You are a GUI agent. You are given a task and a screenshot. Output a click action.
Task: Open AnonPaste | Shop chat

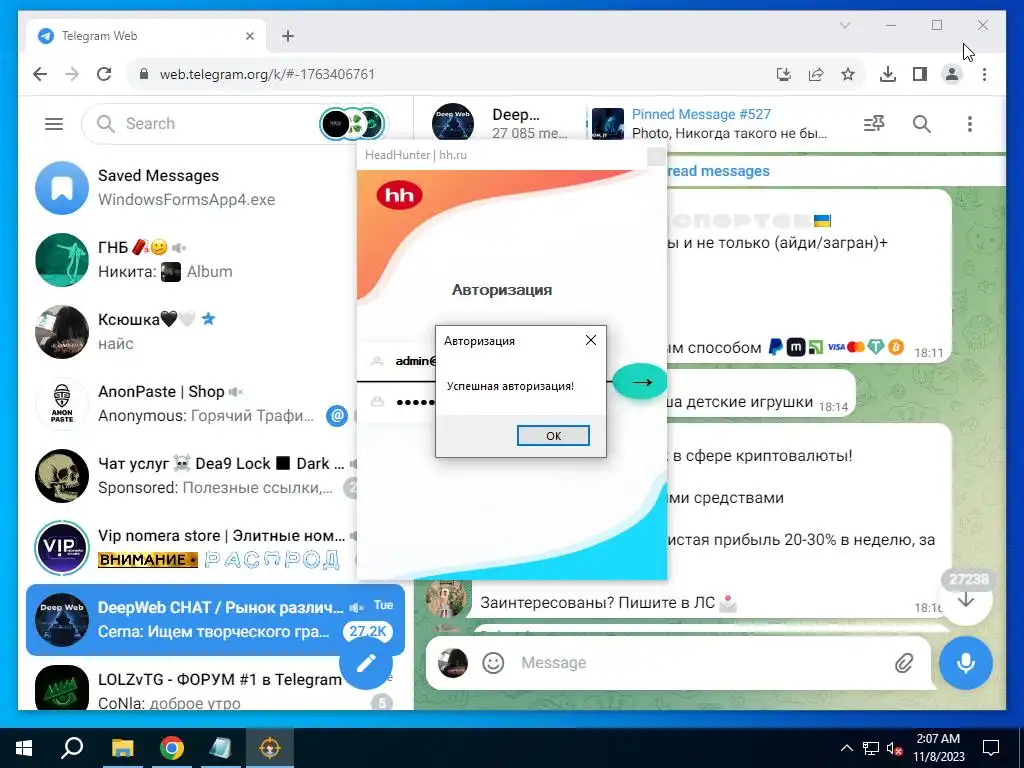coord(191,404)
